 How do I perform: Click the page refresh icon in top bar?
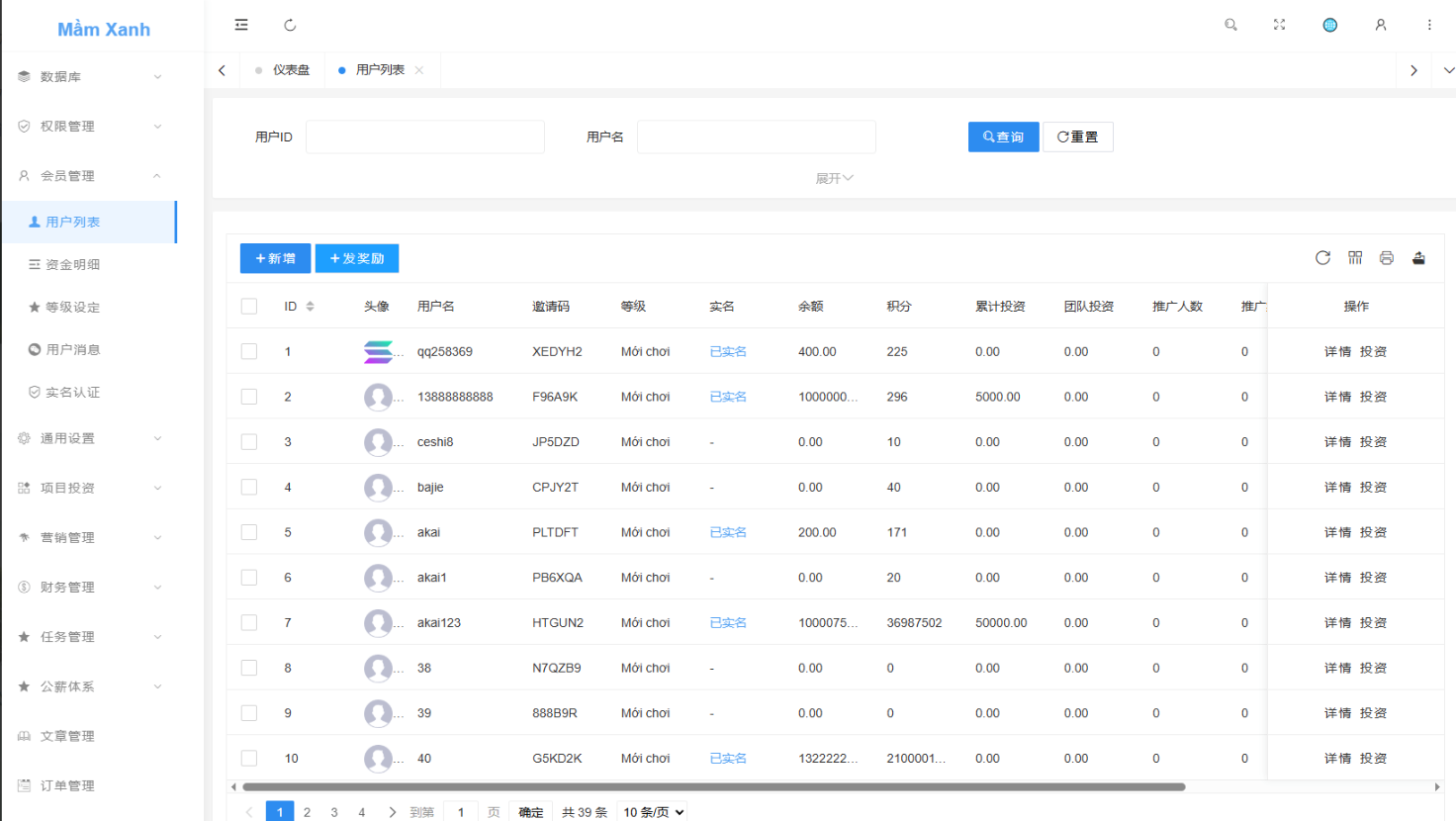(x=290, y=25)
